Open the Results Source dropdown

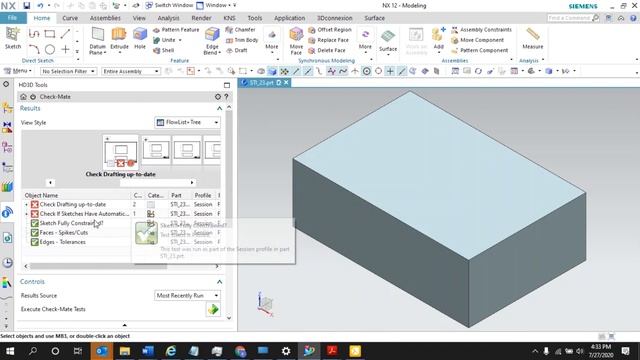click(187, 295)
